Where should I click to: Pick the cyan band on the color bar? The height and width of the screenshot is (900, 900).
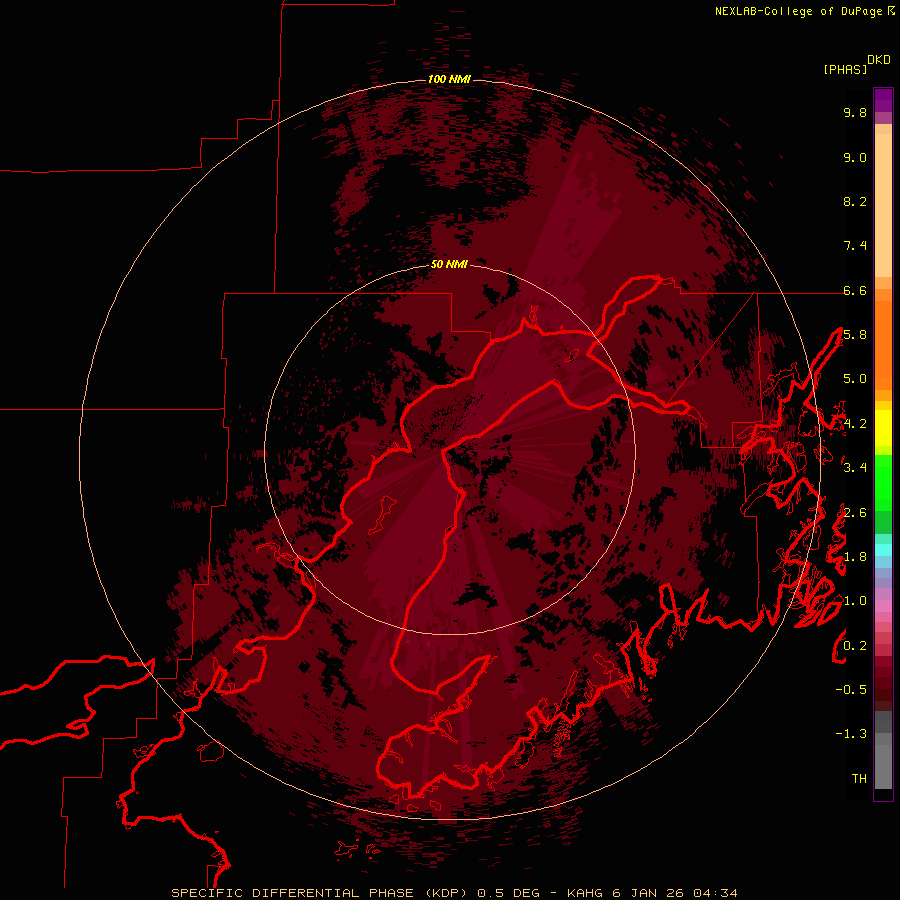click(x=883, y=550)
